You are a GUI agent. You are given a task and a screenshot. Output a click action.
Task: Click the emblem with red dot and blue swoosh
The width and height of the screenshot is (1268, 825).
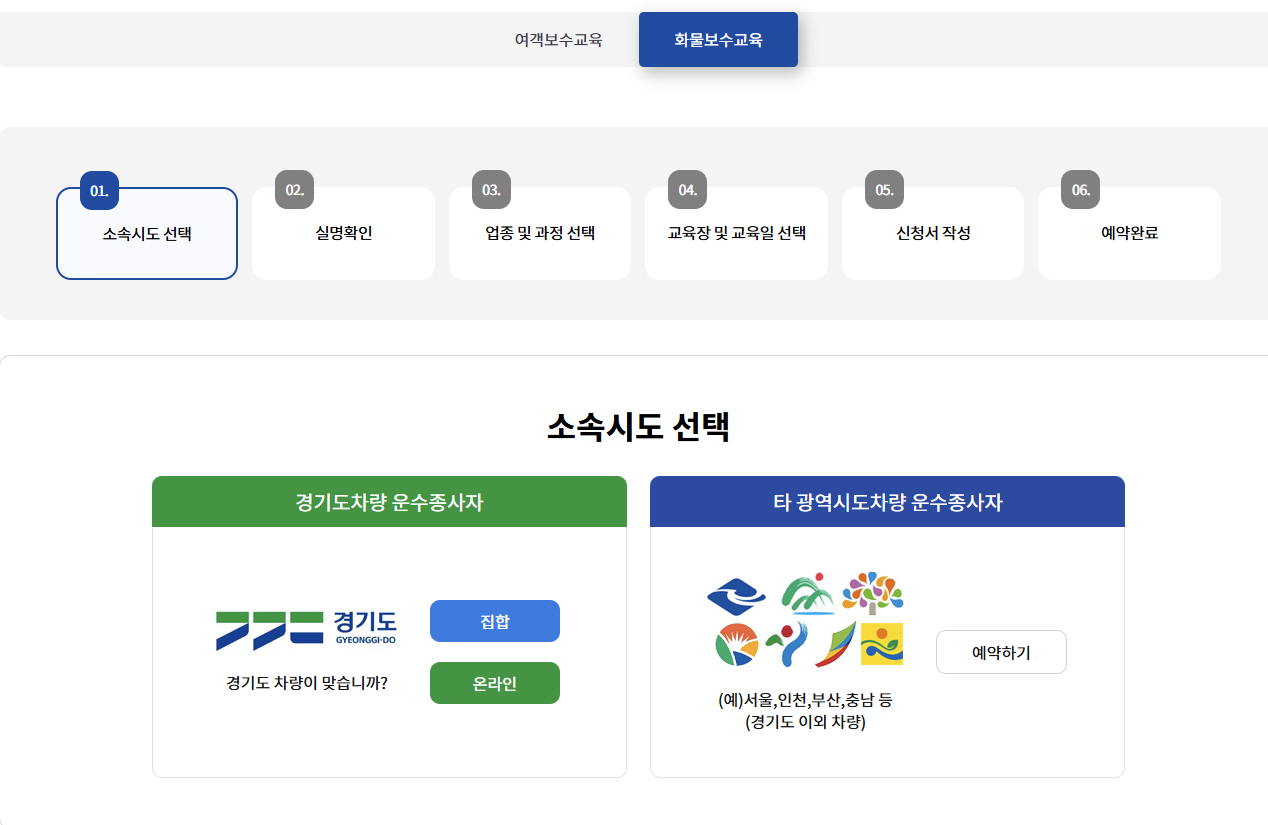[787, 645]
